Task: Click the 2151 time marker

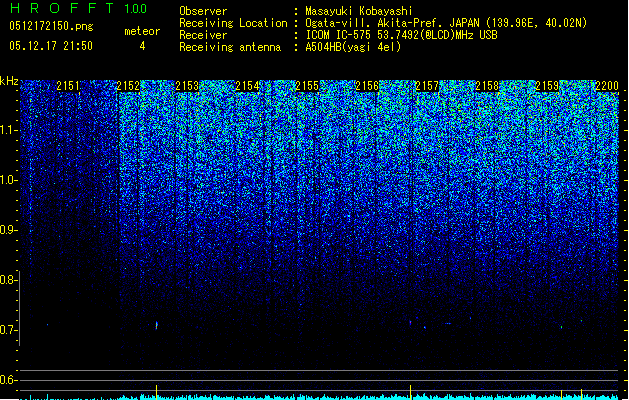Action: pyautogui.click(x=68, y=86)
